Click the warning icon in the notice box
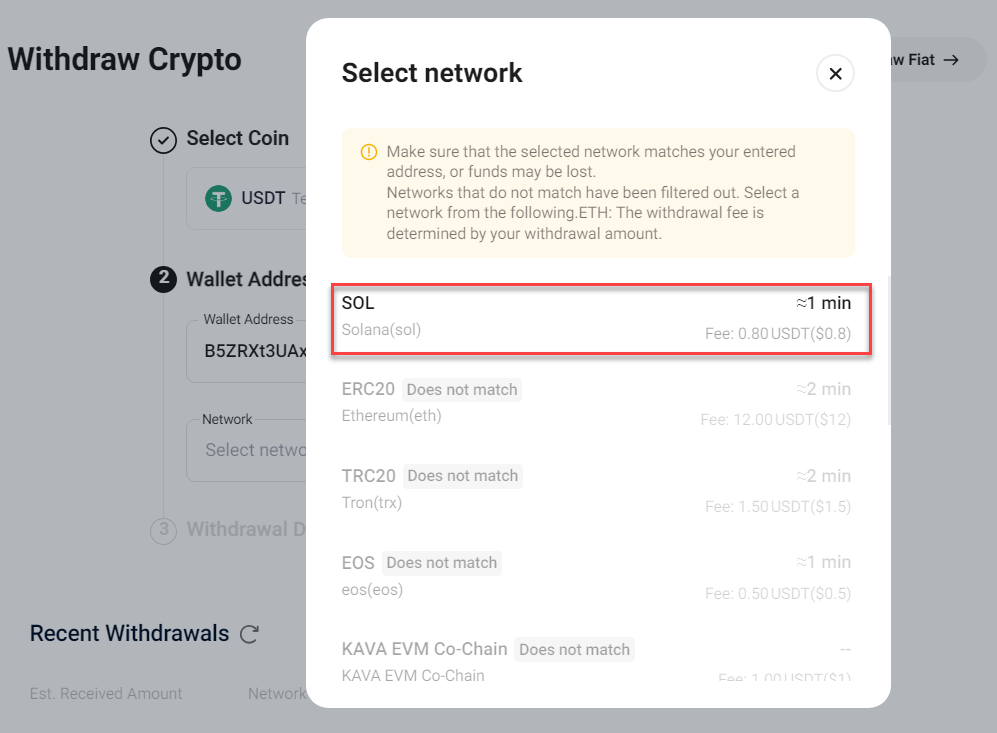Screen dimensions: 997x733 click(369, 152)
